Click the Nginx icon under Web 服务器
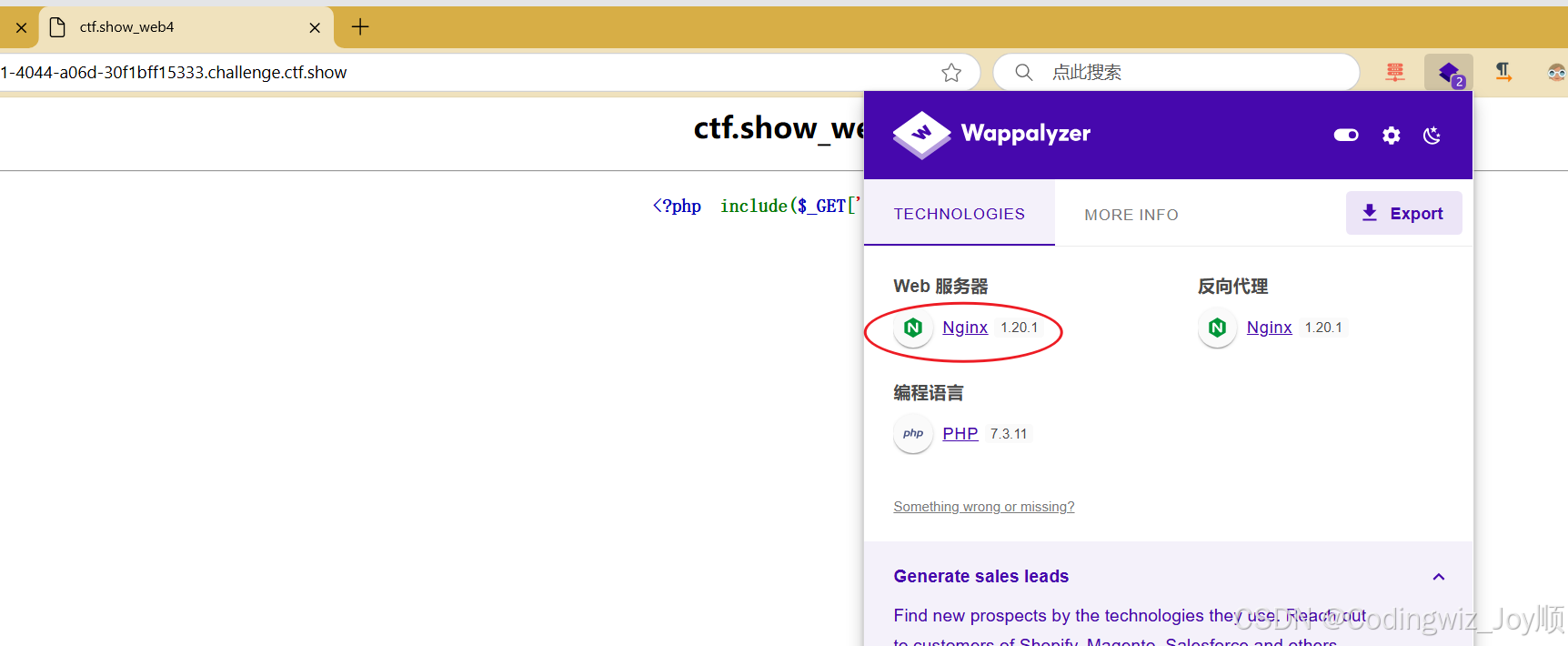Image resolution: width=1568 pixels, height=646 pixels. point(913,328)
